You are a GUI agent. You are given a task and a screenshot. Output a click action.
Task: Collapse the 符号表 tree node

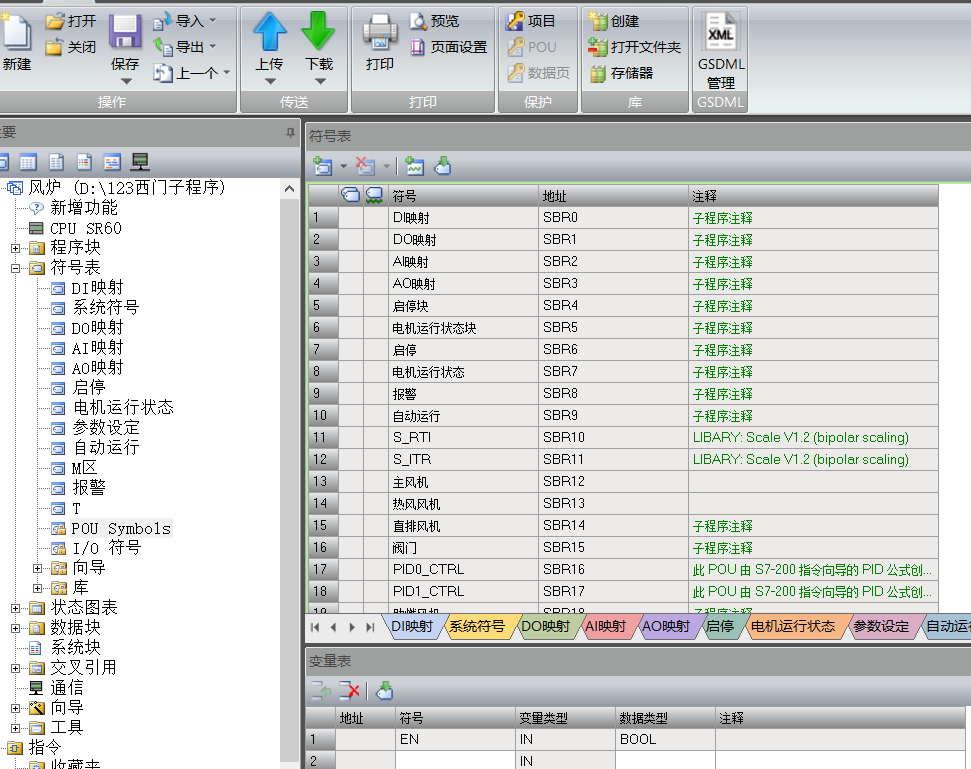pos(16,268)
